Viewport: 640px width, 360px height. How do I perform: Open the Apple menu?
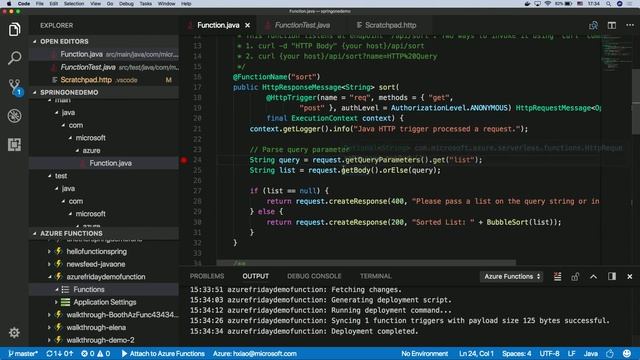coord(9,4)
